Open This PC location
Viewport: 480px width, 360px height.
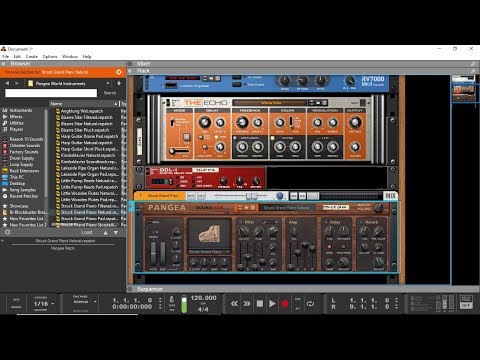coord(17,177)
